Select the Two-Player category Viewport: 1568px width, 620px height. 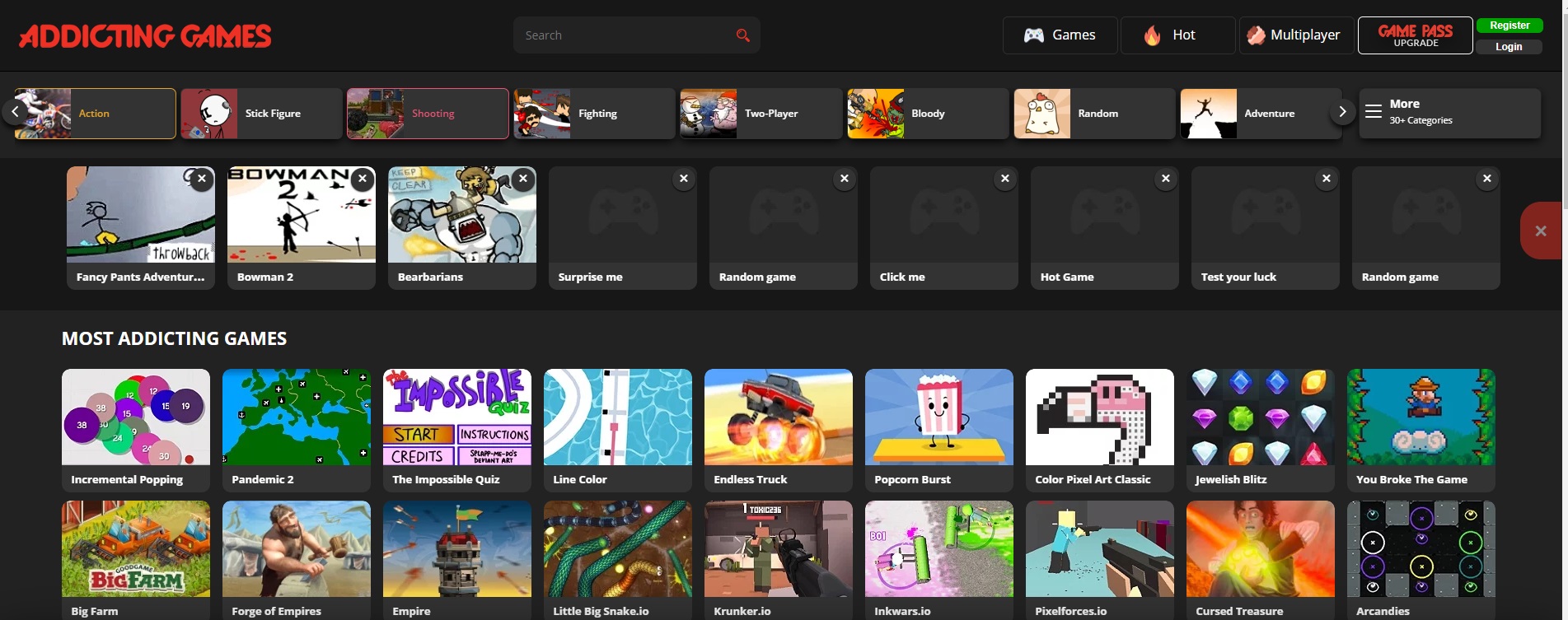click(x=761, y=114)
